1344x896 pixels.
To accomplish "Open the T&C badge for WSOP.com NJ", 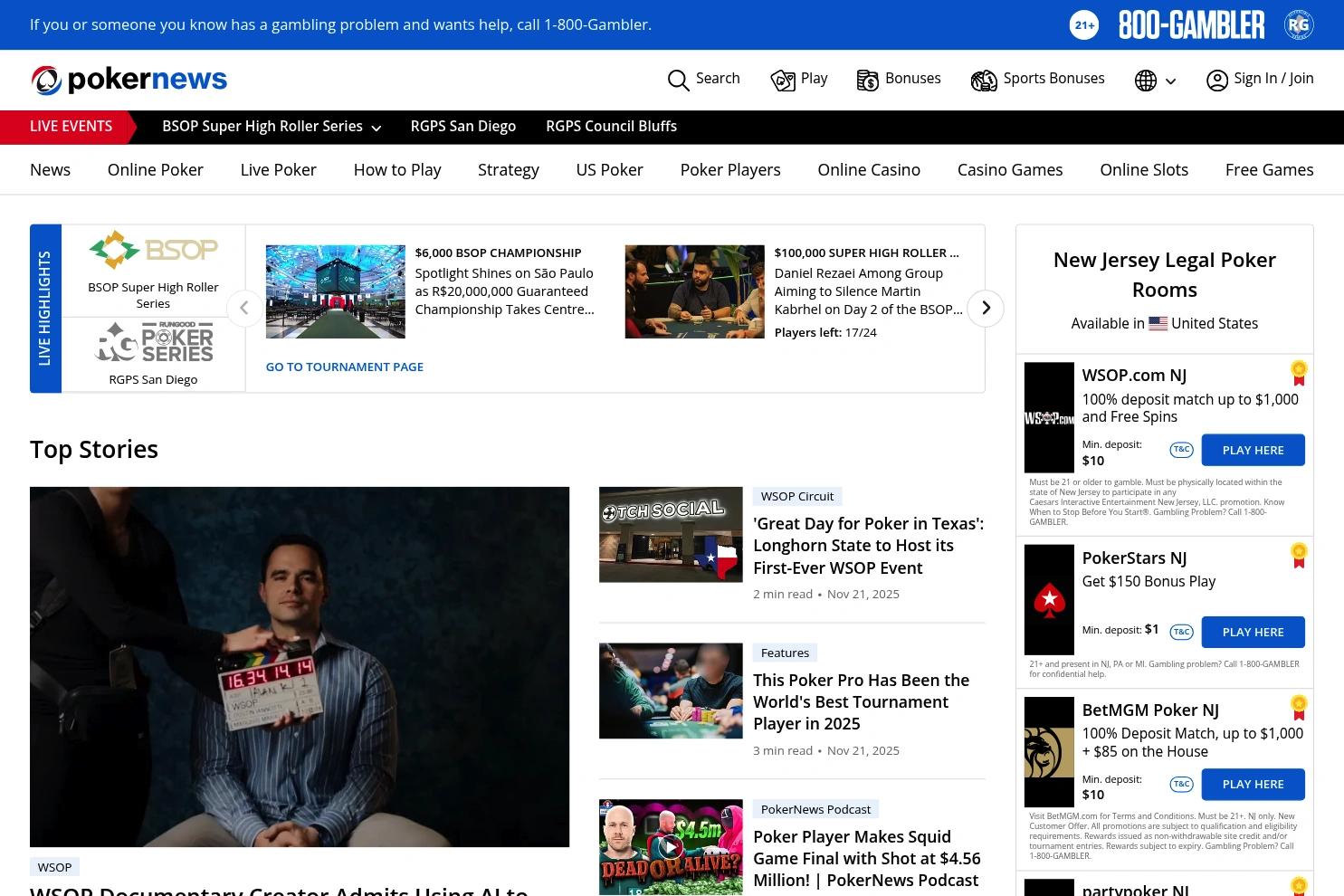I will tap(1181, 450).
